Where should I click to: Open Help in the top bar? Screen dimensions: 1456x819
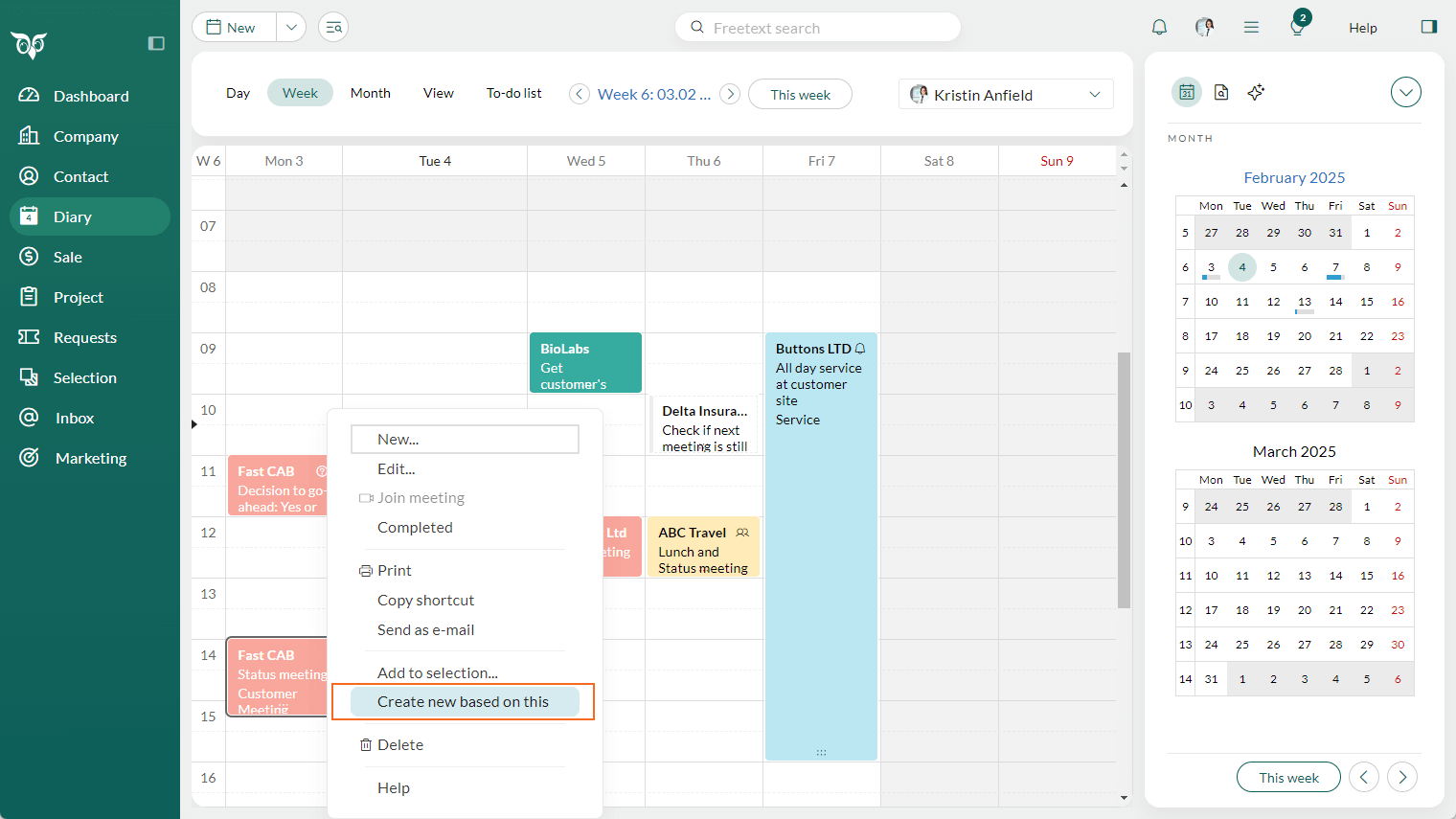(1362, 28)
